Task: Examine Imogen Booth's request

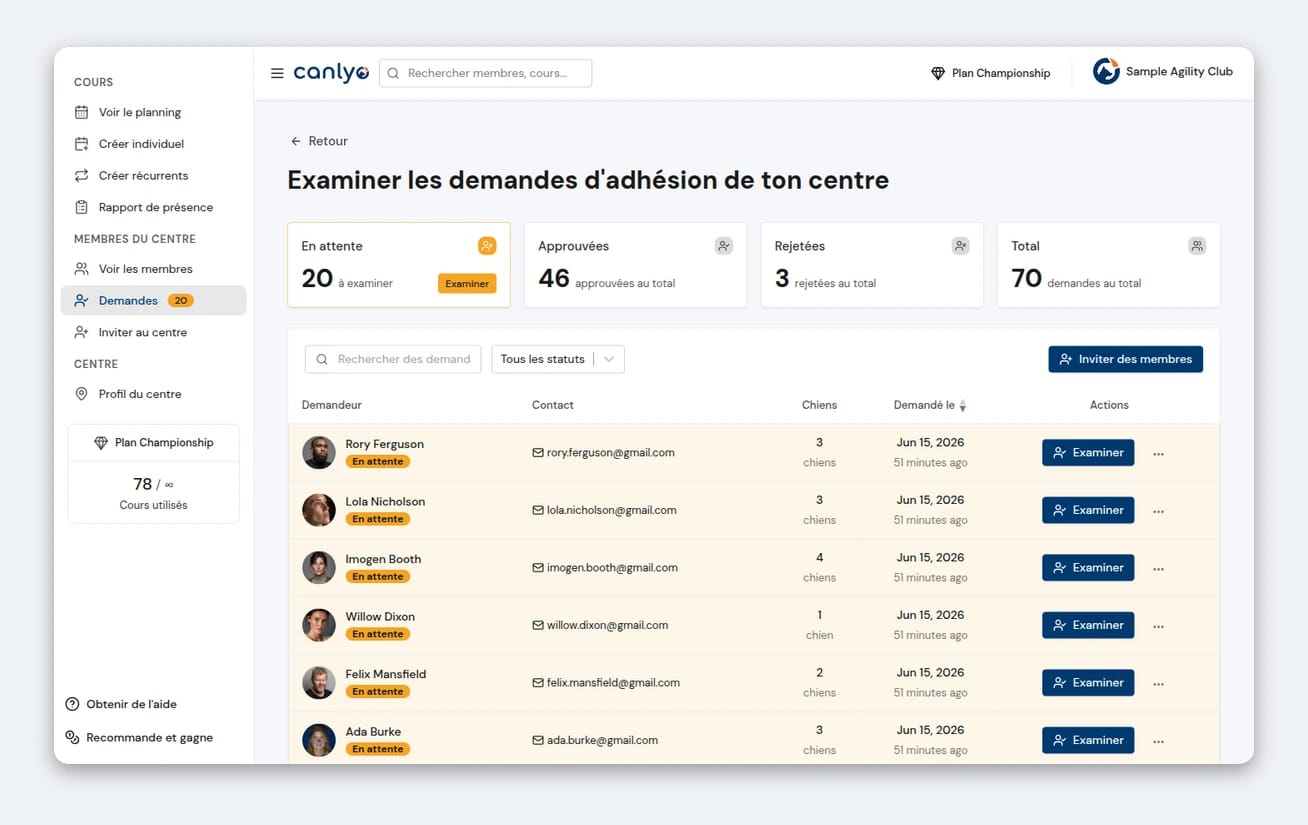Action: pos(1088,568)
